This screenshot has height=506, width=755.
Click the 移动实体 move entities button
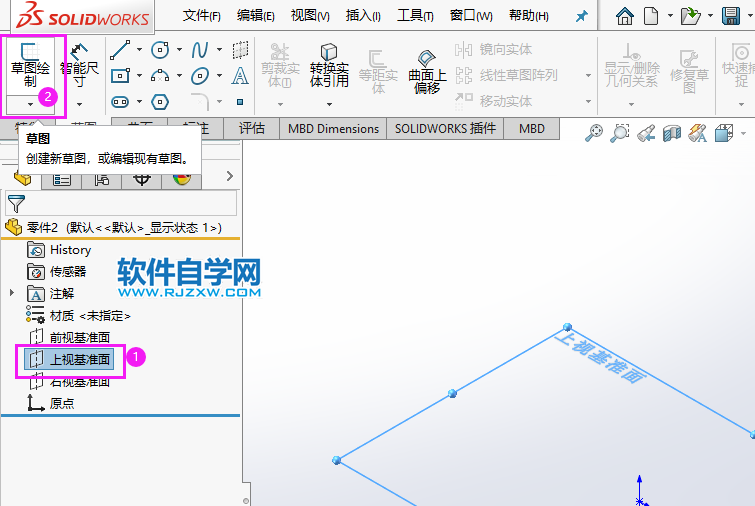pyautogui.click(x=494, y=101)
